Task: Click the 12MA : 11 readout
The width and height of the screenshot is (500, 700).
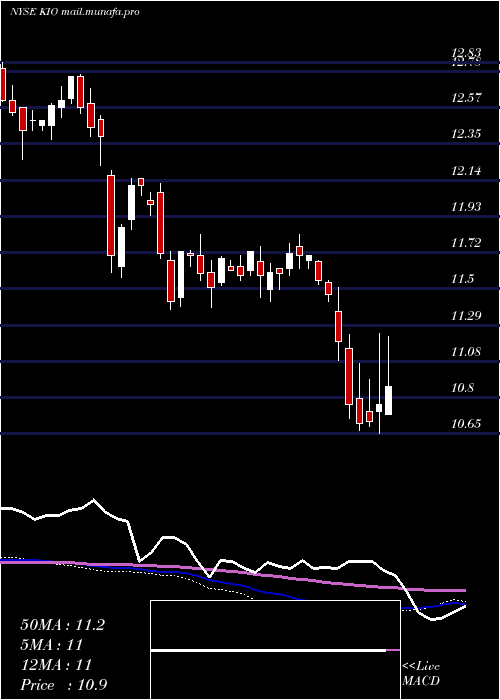Action: 56,665
